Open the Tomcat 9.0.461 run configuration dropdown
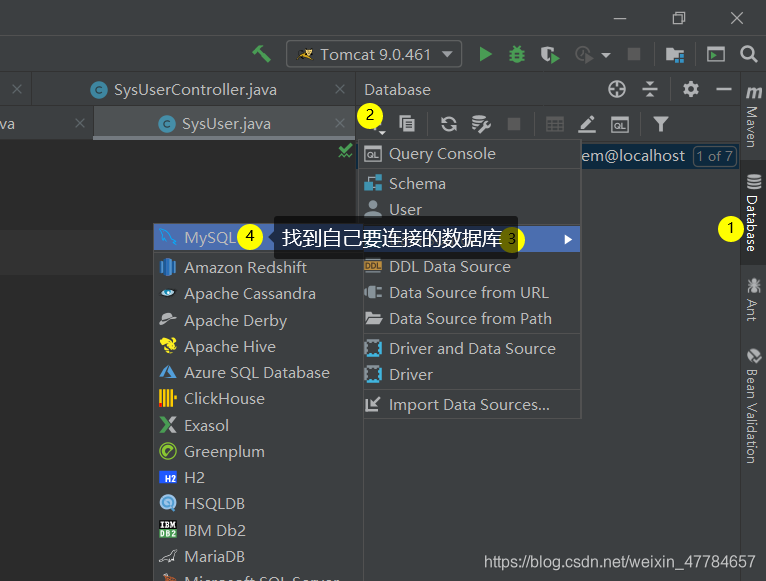Viewport: 766px width, 581px height. [x=374, y=54]
